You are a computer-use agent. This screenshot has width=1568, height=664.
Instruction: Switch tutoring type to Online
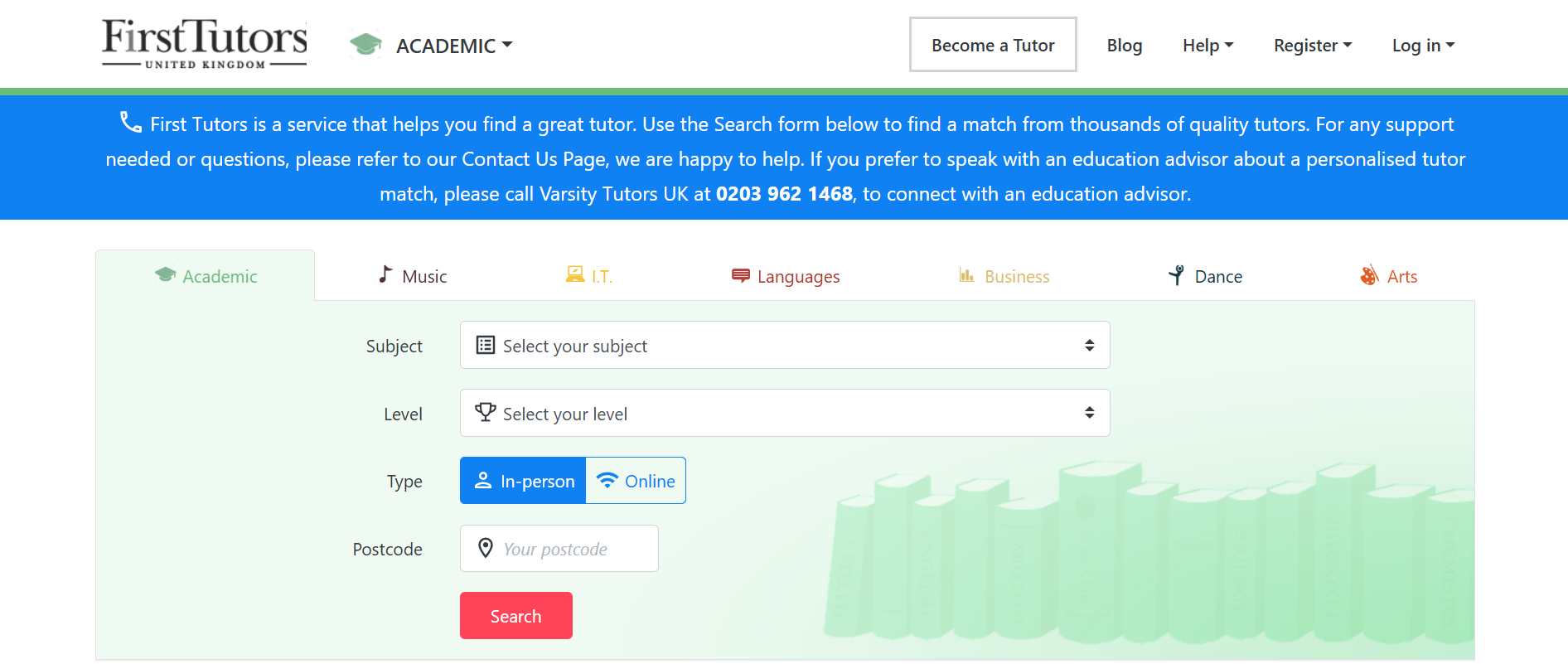point(636,481)
